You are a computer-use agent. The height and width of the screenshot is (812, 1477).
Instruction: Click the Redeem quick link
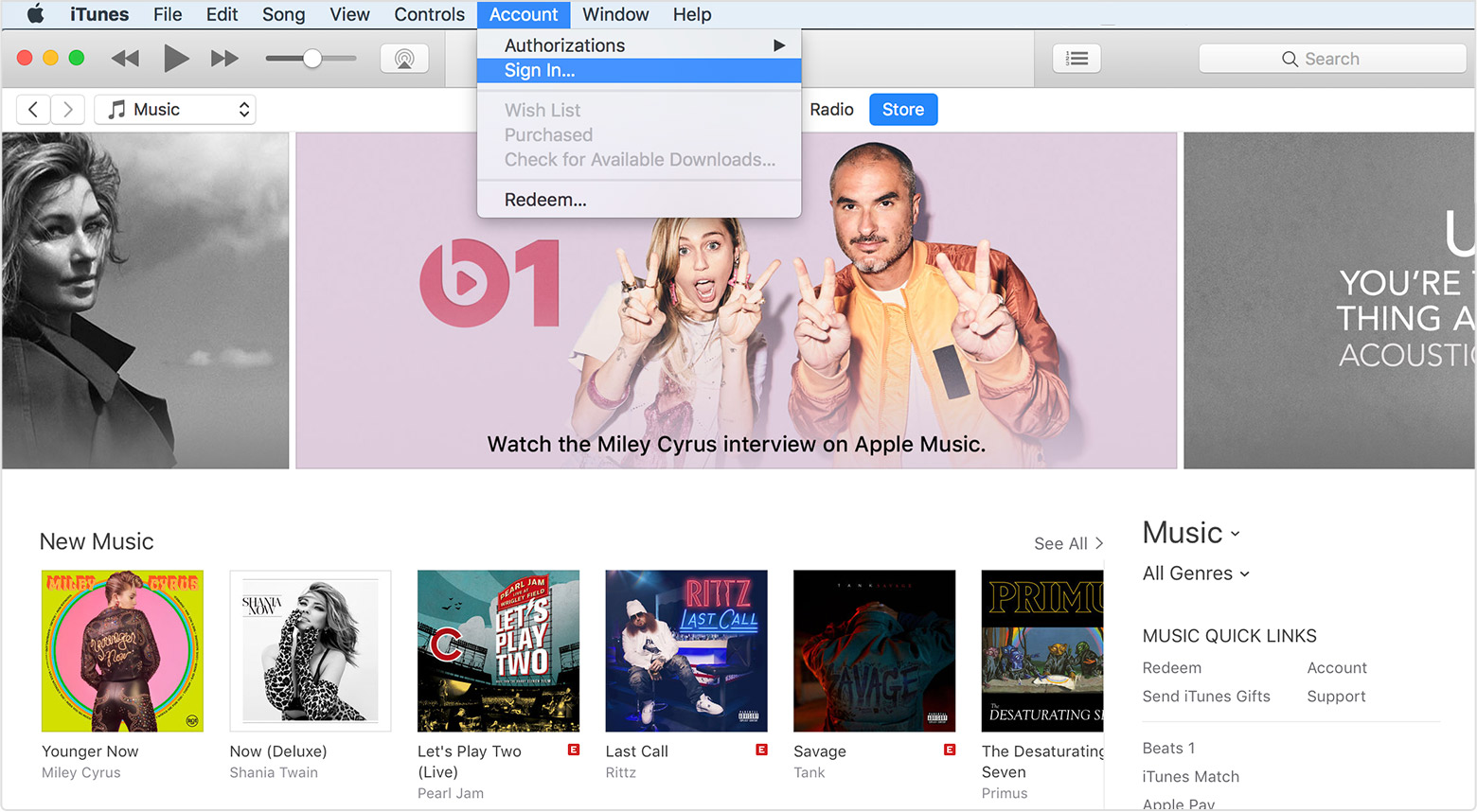[1172, 668]
